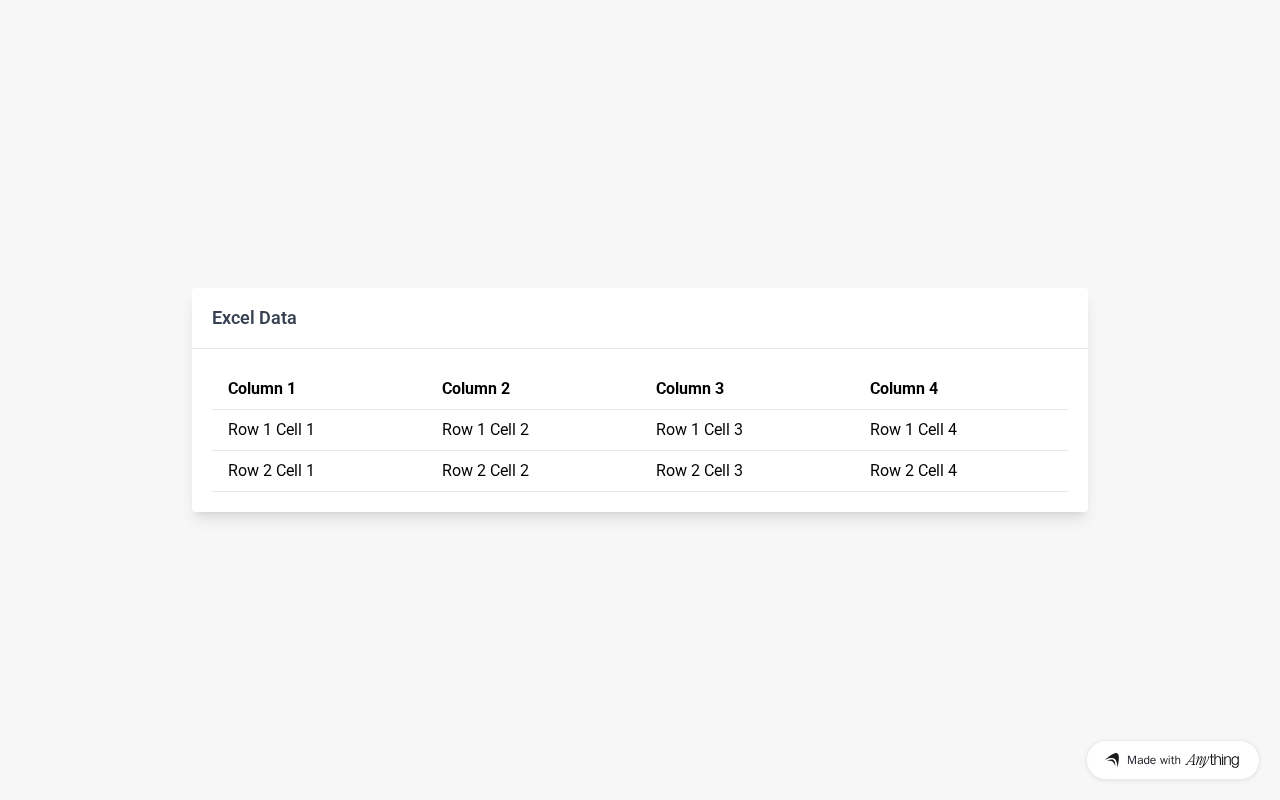The image size is (1280, 800).
Task: Click the Column 4 header
Action: 904,389
